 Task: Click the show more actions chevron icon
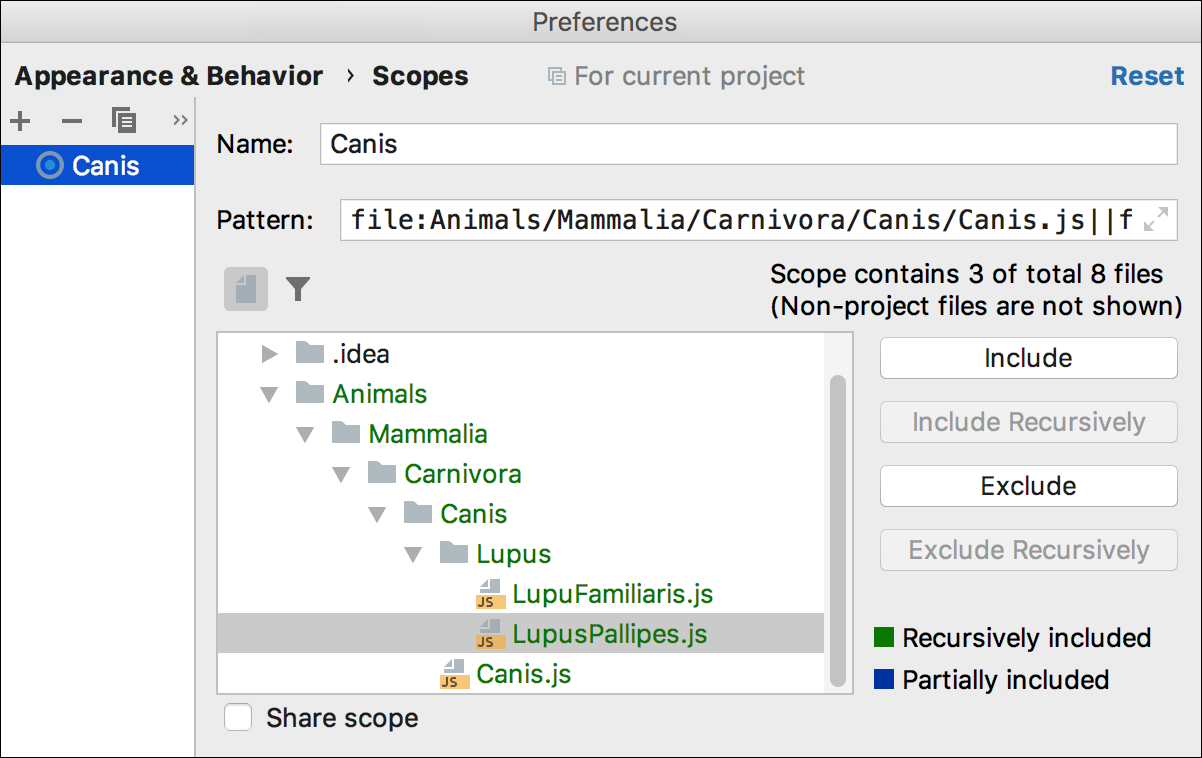(x=178, y=120)
